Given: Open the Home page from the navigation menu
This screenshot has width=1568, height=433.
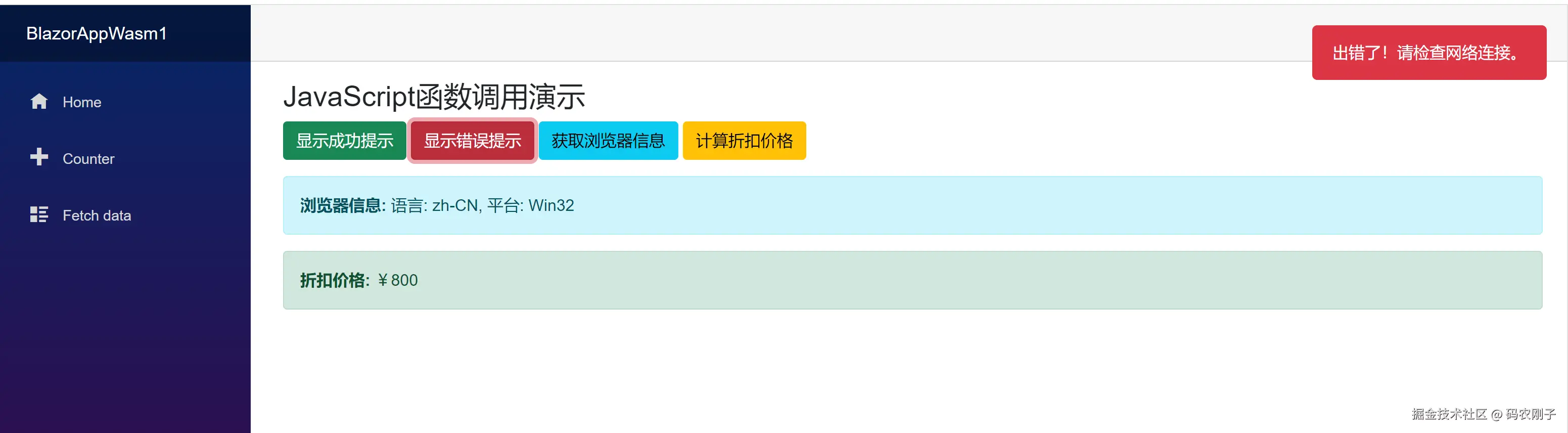Looking at the screenshot, I should tap(81, 102).
